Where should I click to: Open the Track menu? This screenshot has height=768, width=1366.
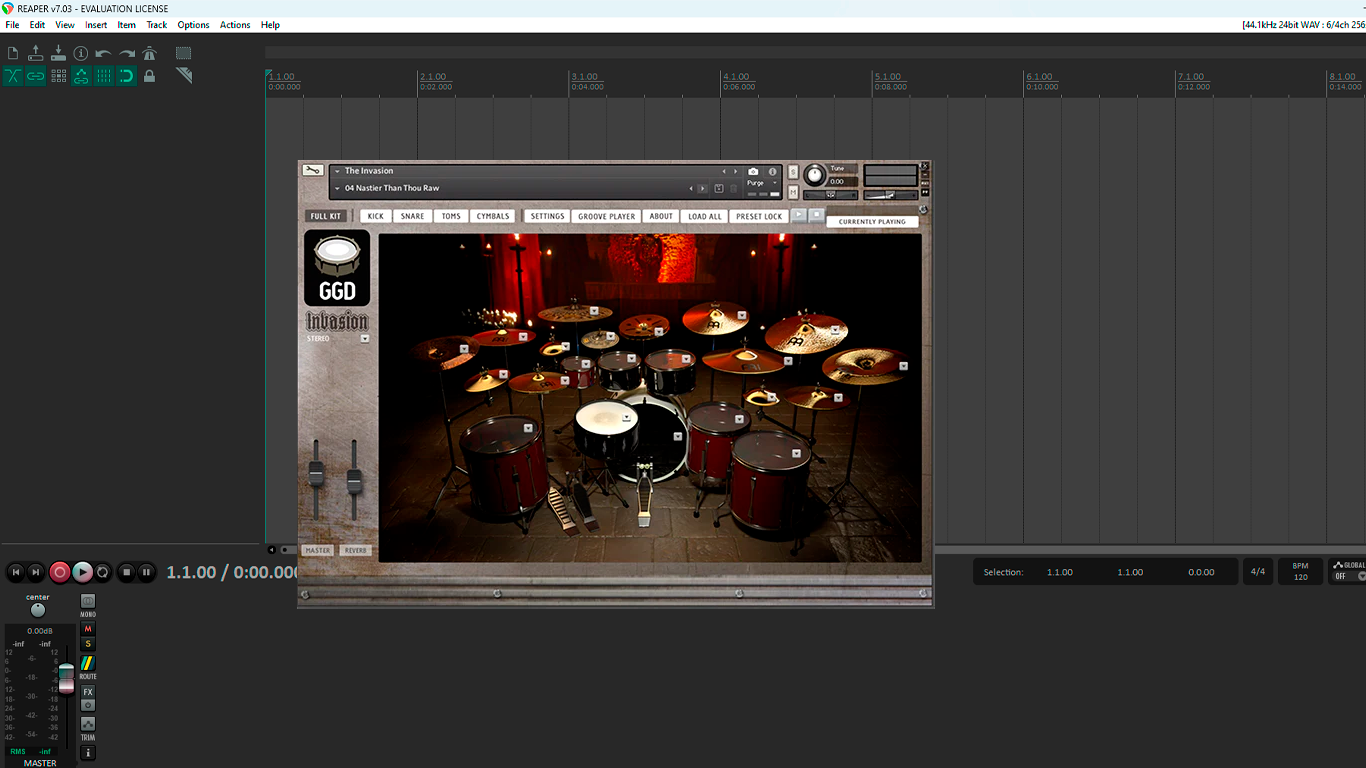157,25
